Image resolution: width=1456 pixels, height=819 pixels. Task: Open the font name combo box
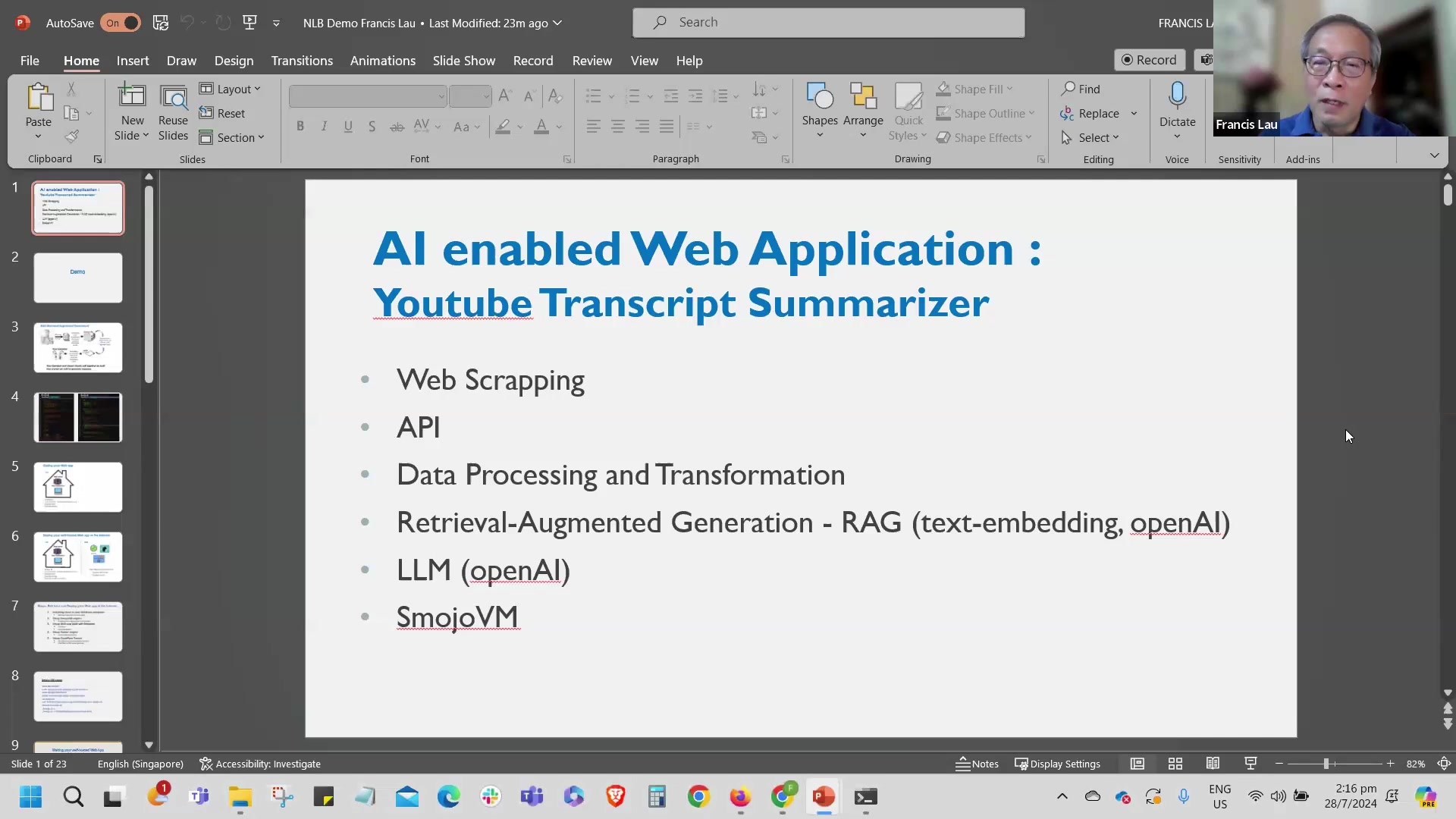click(x=367, y=96)
